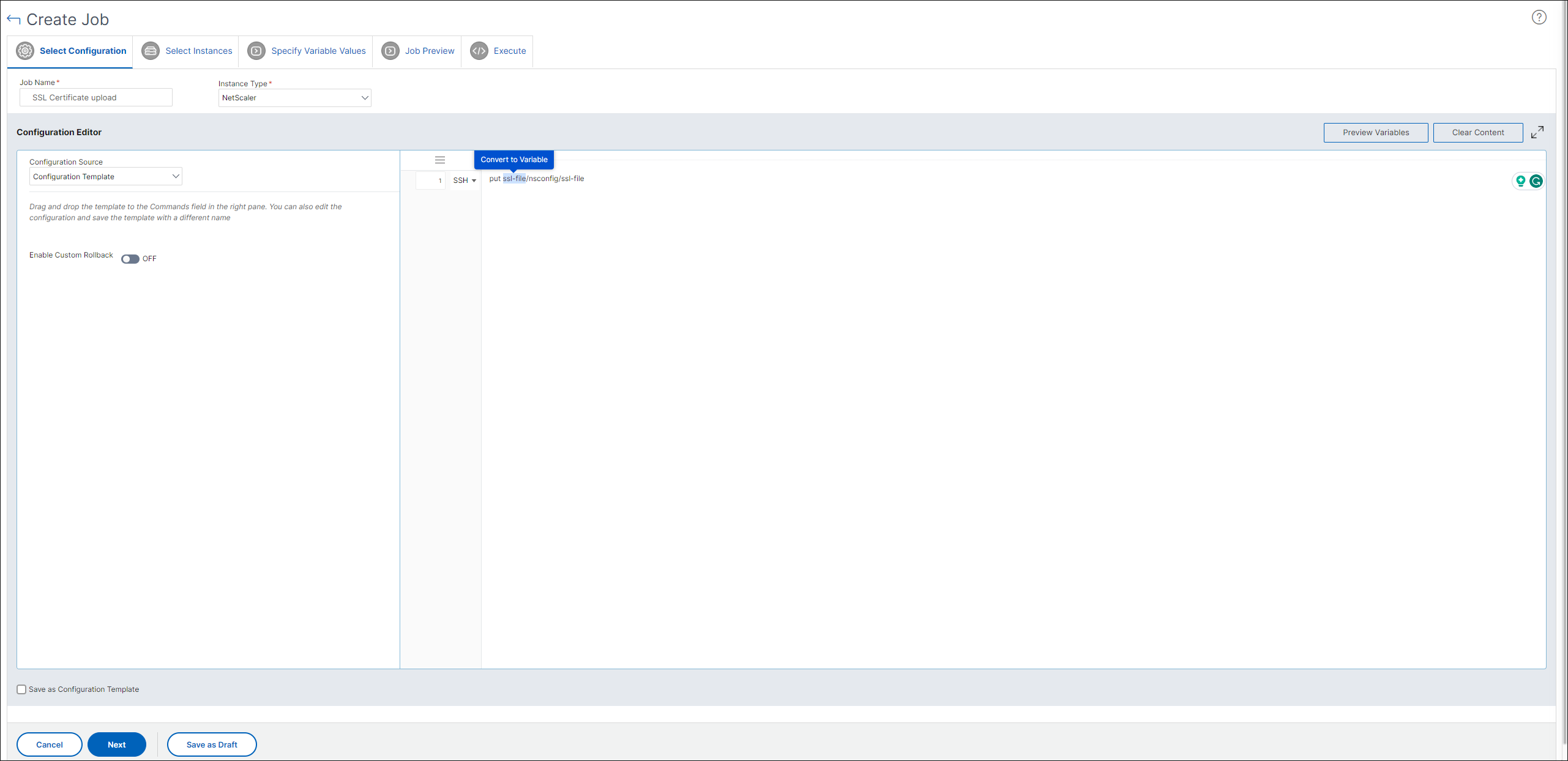Click the Select Instances step icon

[151, 51]
